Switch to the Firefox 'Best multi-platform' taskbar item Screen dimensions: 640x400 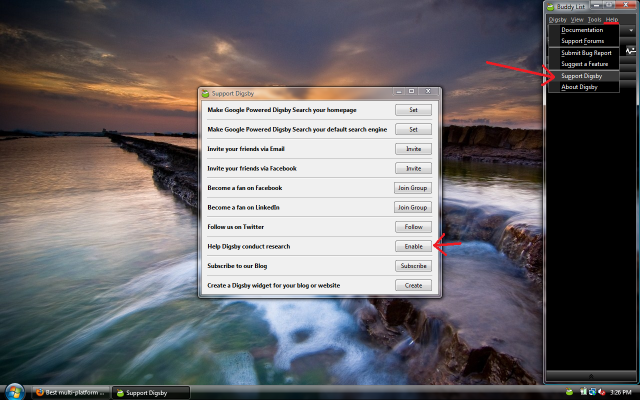71,393
